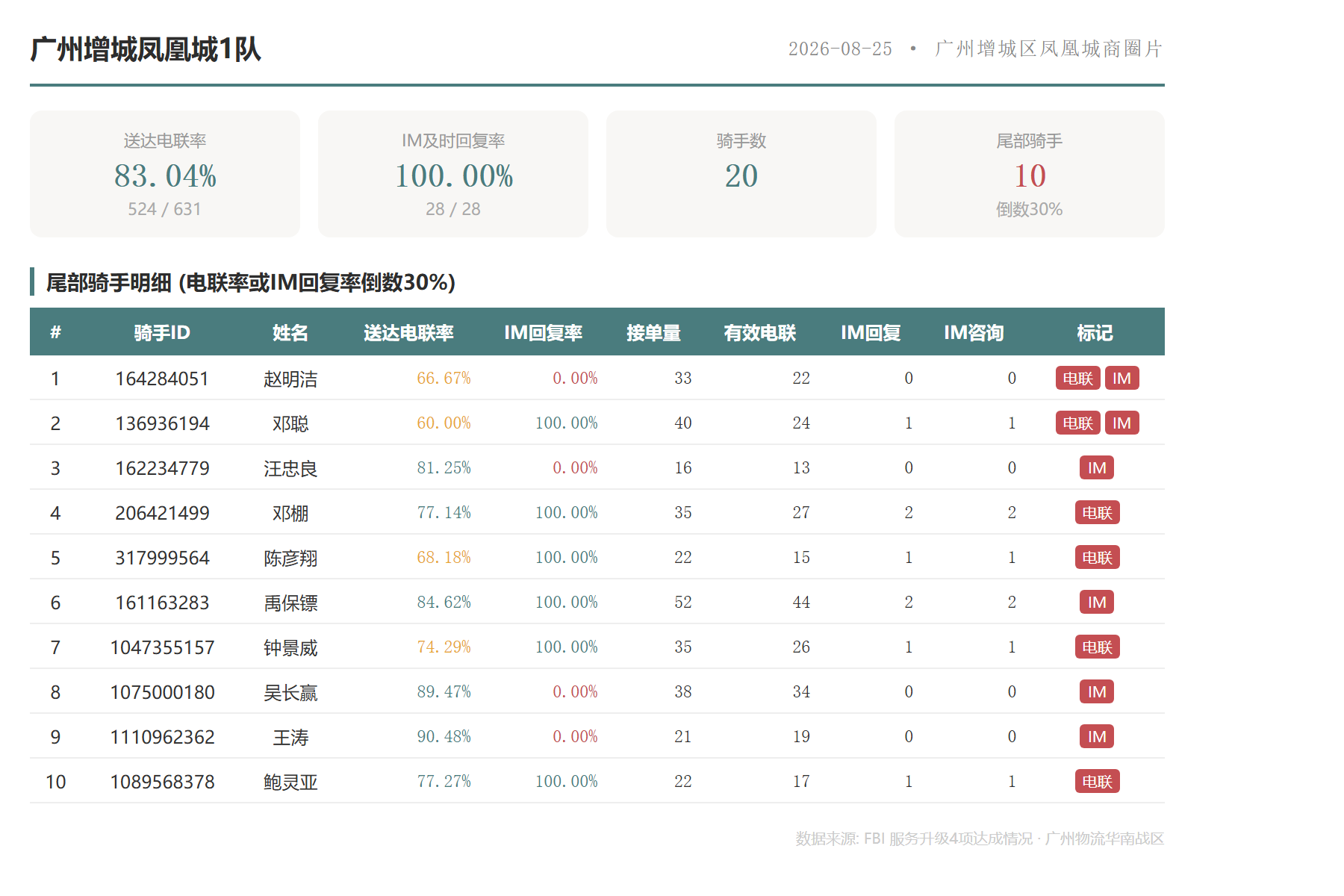The height and width of the screenshot is (896, 1344).
Task: Click the name 鲍灵亚
Action: click(x=290, y=782)
